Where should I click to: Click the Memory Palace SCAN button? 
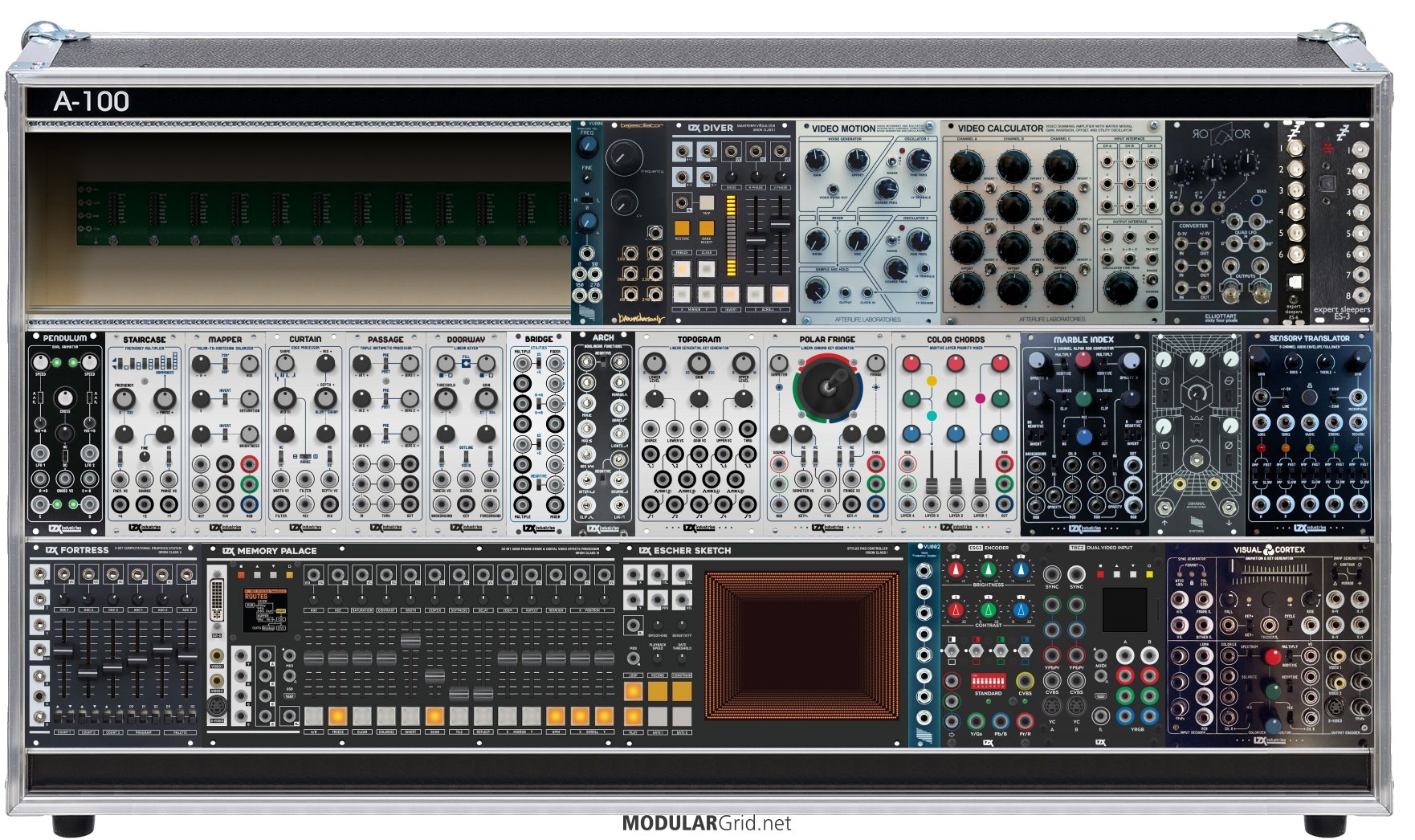point(434,715)
